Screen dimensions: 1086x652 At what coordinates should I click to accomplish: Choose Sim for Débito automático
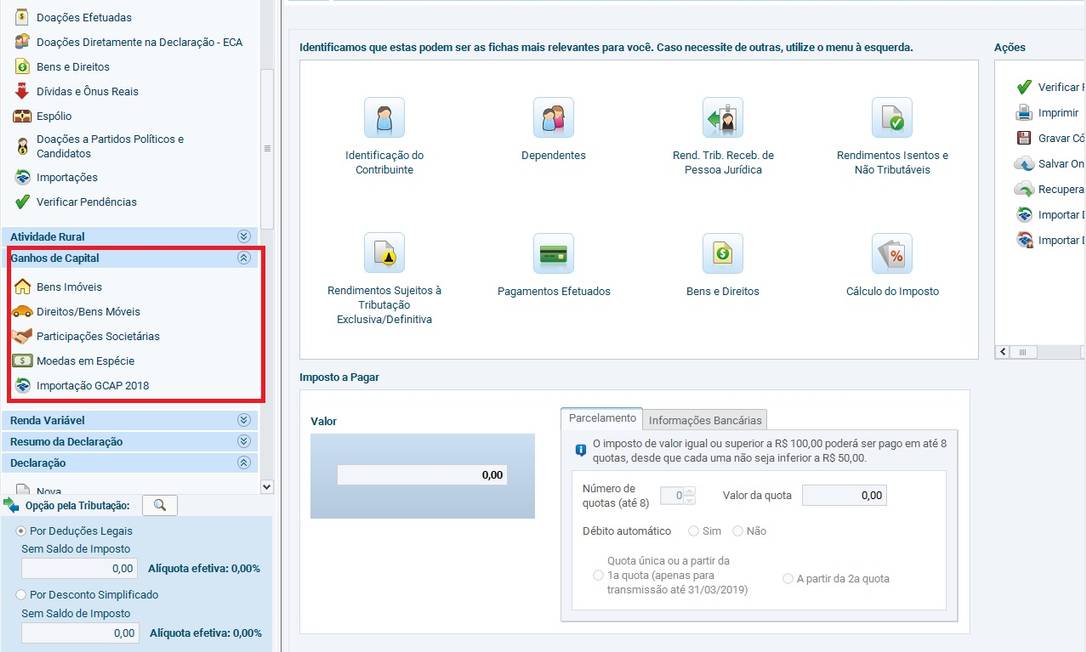tap(694, 531)
